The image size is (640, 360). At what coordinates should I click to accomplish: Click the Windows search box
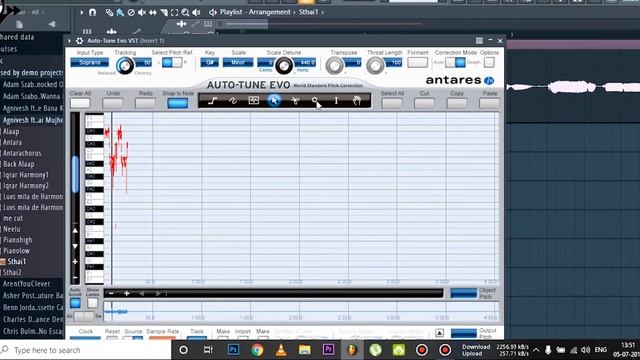click(x=85, y=350)
